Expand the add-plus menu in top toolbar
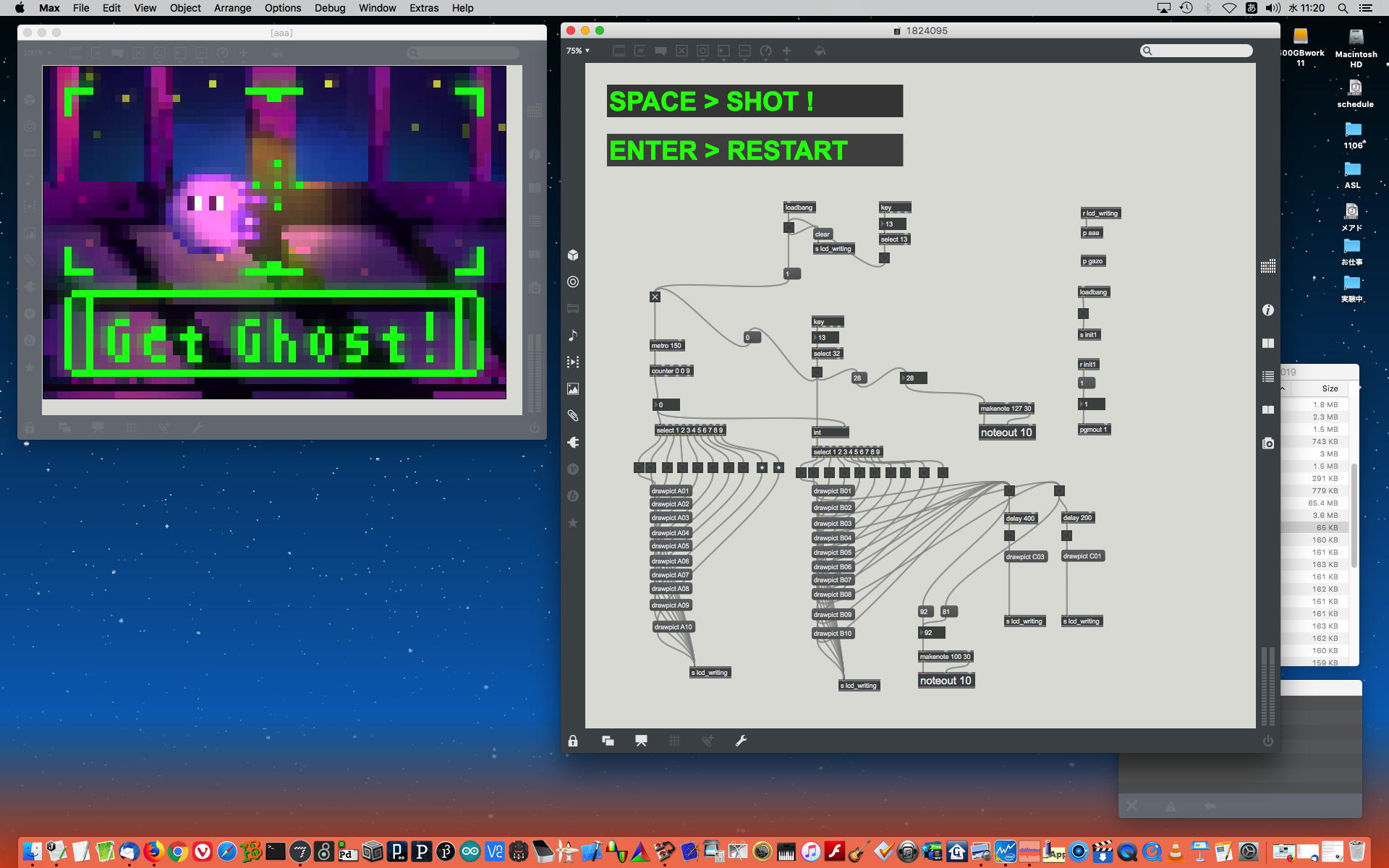The height and width of the screenshot is (868, 1389). [x=786, y=51]
